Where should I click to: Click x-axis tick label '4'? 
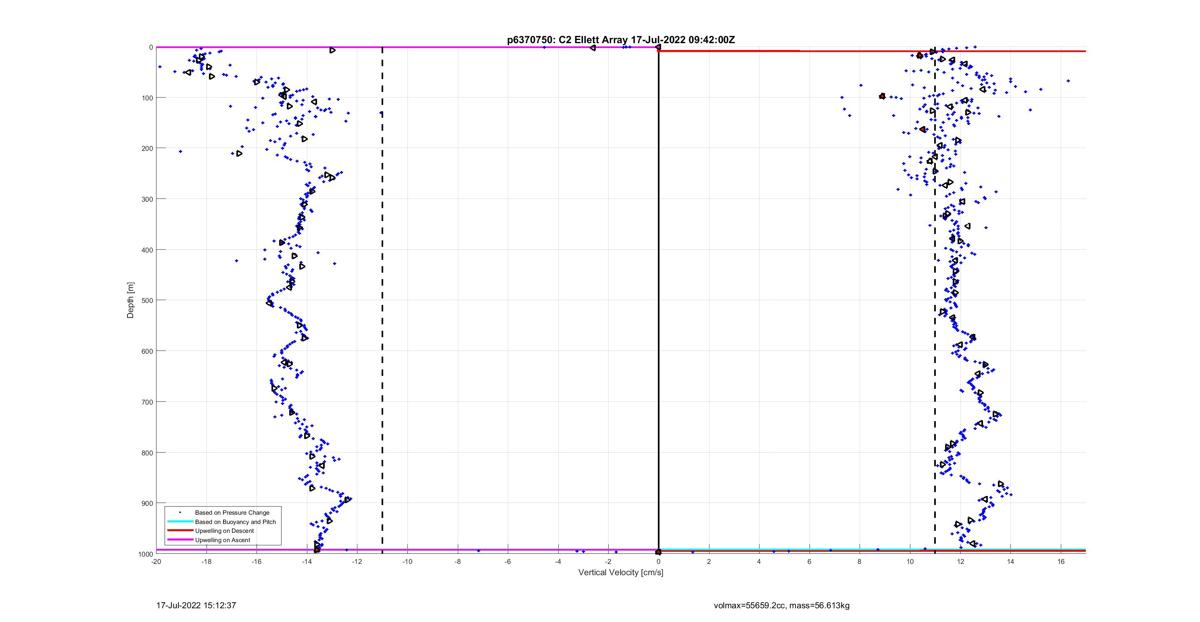759,560
